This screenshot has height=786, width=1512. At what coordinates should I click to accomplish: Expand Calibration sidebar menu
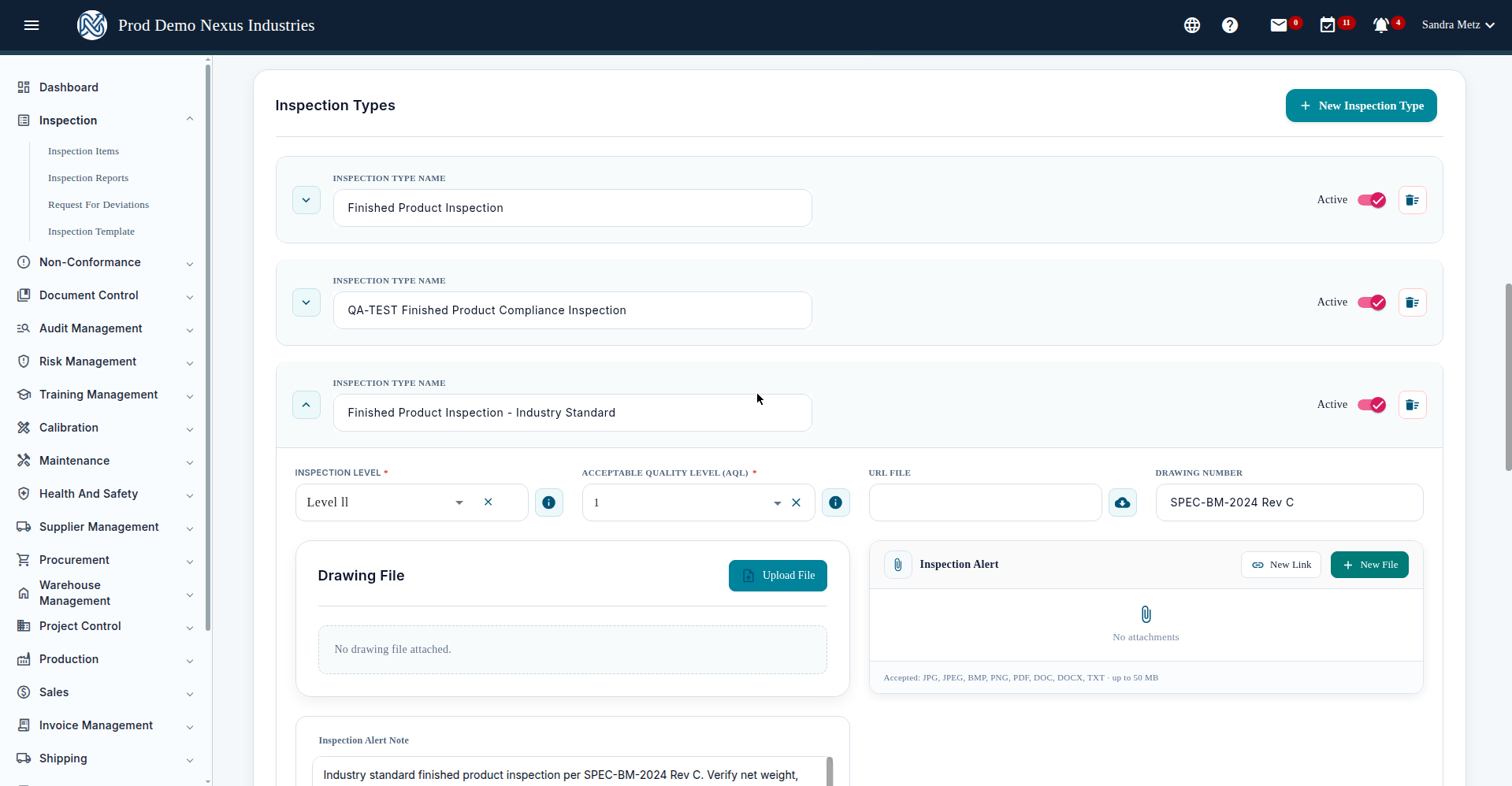pyautogui.click(x=106, y=428)
